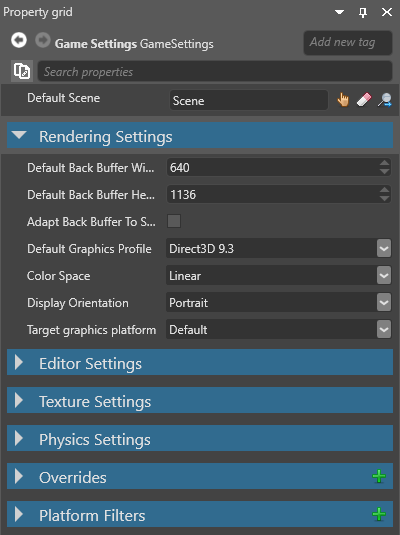Click the Add new tag field
The height and width of the screenshot is (535, 400).
tap(348, 43)
